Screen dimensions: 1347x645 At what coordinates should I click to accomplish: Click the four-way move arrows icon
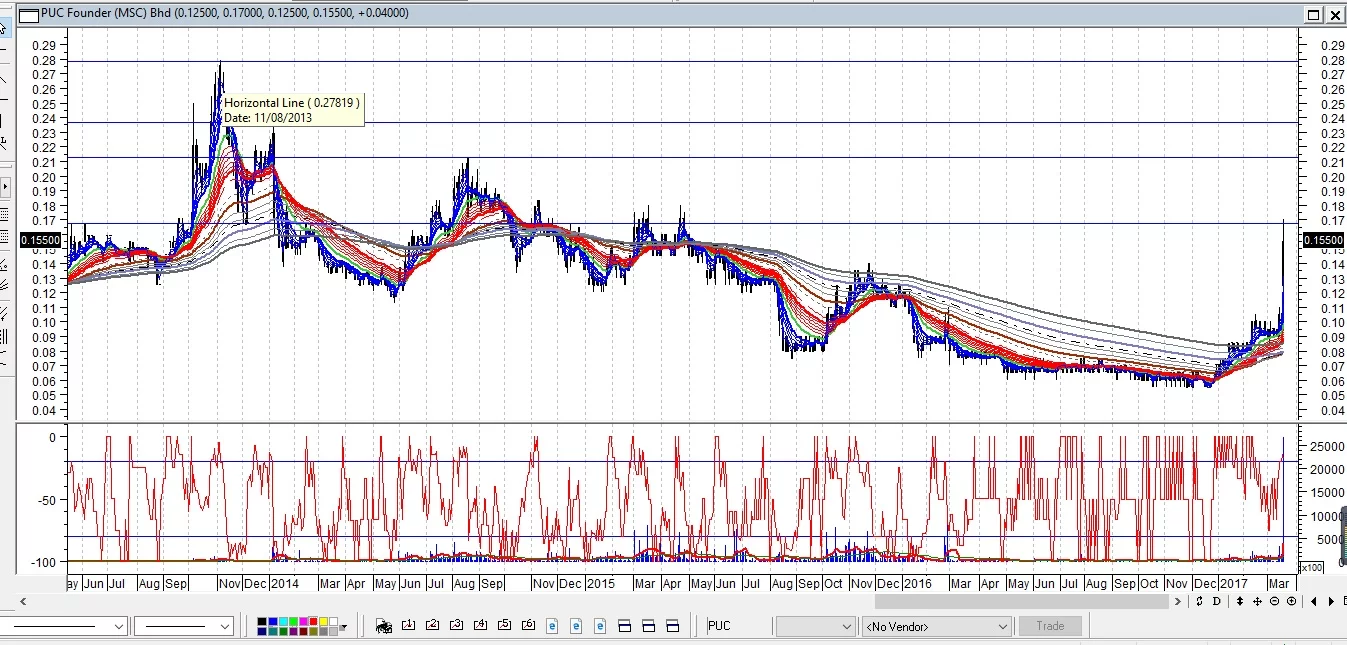1257,601
